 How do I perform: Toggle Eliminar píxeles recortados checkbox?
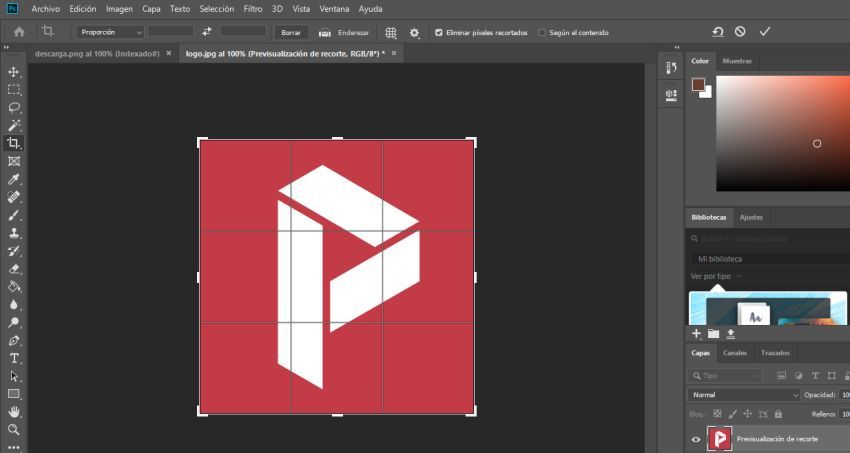439,33
